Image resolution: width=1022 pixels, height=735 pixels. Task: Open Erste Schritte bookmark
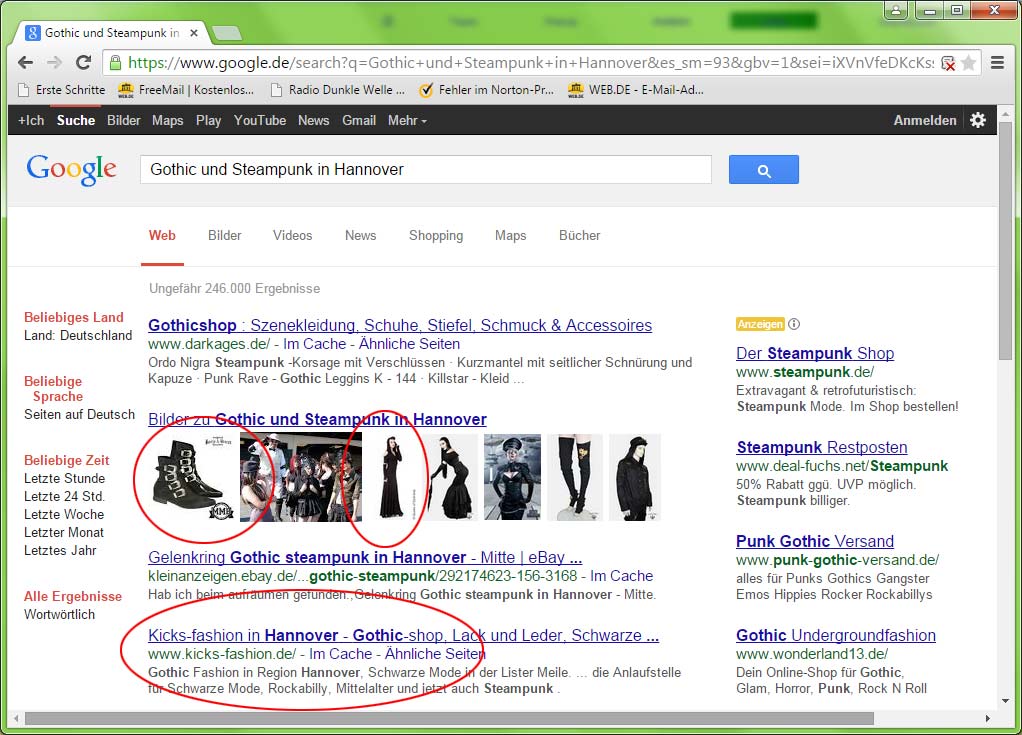pyautogui.click(x=61, y=90)
